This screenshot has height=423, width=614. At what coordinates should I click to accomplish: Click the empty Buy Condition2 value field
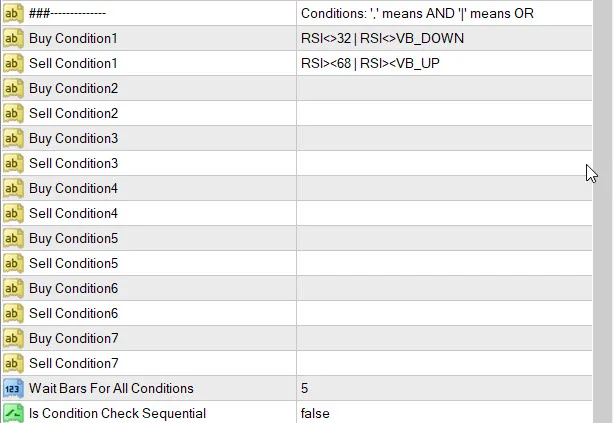click(440, 88)
